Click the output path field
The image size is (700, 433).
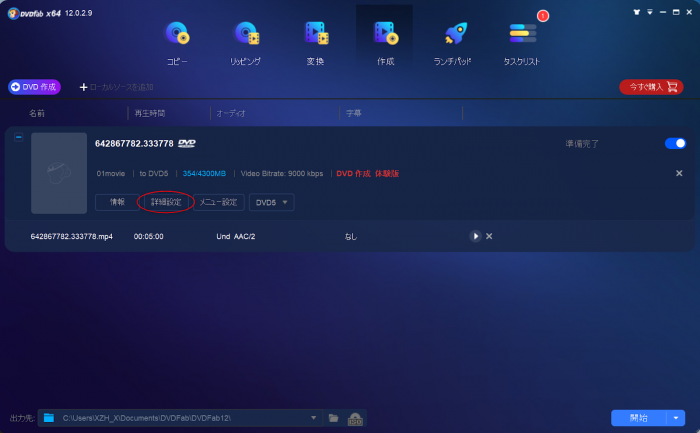180,418
